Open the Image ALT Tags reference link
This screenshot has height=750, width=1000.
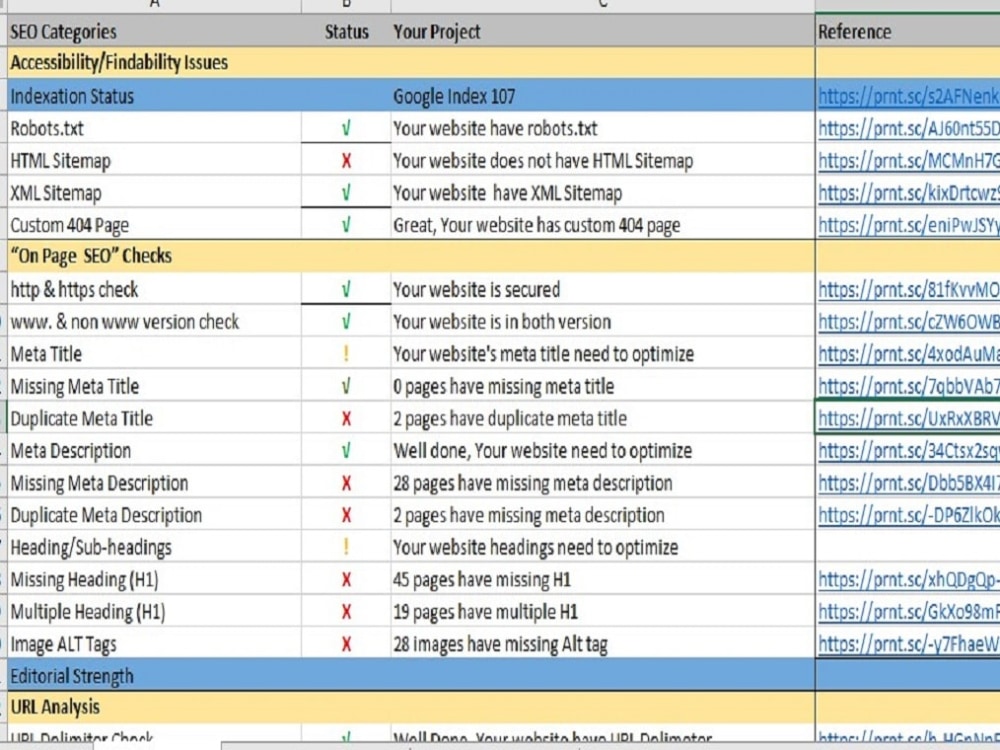909,644
